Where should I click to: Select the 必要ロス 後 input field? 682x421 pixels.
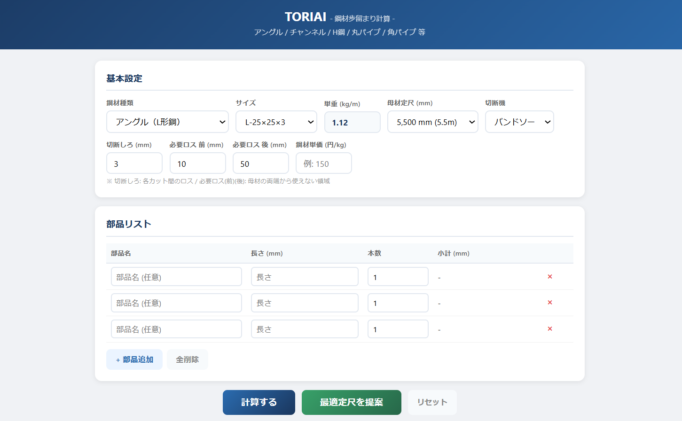(260, 163)
